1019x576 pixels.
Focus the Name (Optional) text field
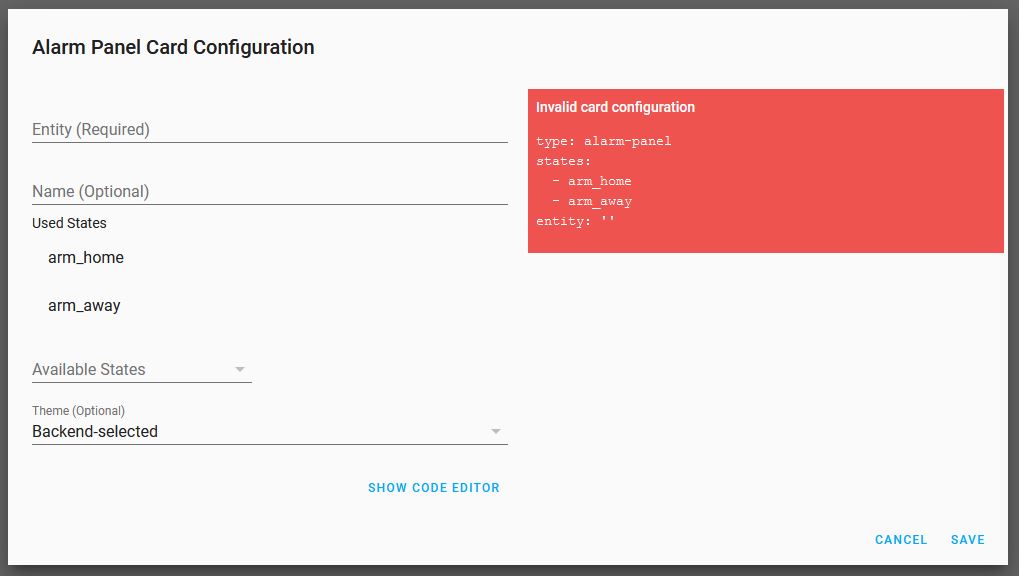270,191
